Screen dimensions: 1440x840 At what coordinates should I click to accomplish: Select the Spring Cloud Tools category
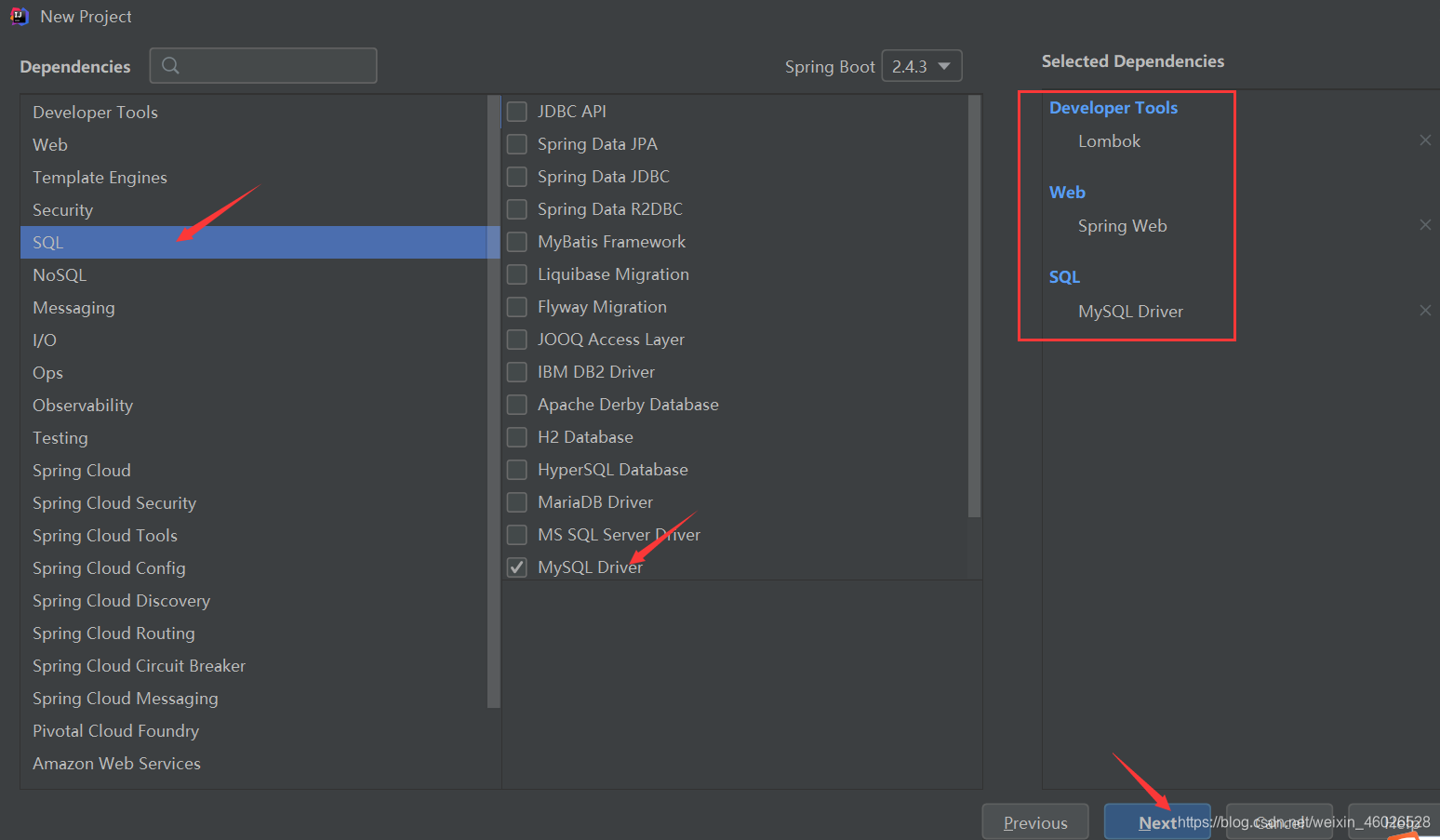[254, 535]
